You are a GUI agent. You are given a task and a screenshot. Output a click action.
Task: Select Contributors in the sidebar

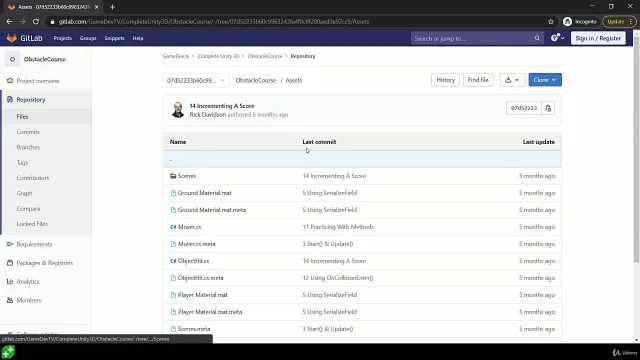pos(33,178)
